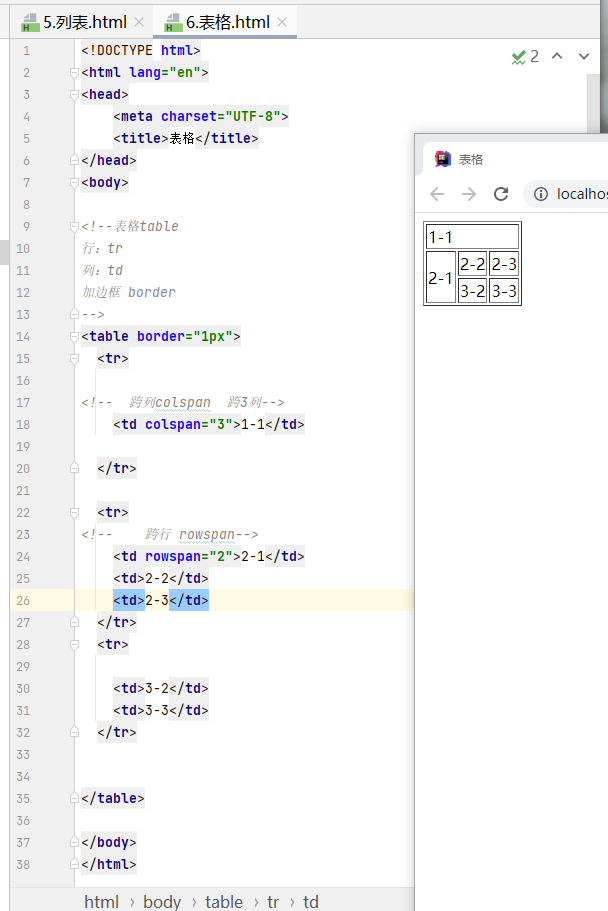Collapse the head tag fold on line 3
Viewport: 608px width, 911px height.
coord(74,95)
